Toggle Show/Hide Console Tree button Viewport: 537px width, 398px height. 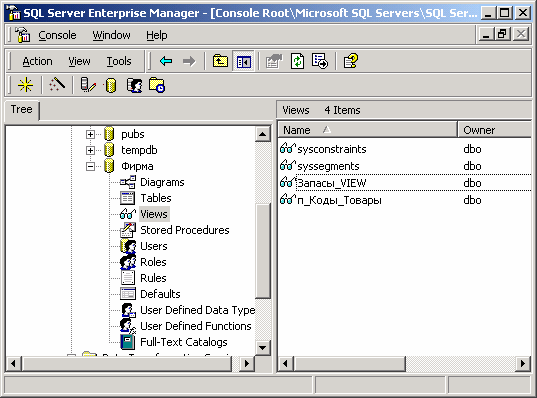click(x=243, y=61)
